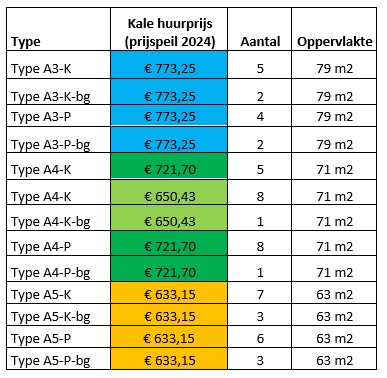Click the Kale huurprijs header cell
Viewport: 387px width, 378px height.
pos(169,29)
